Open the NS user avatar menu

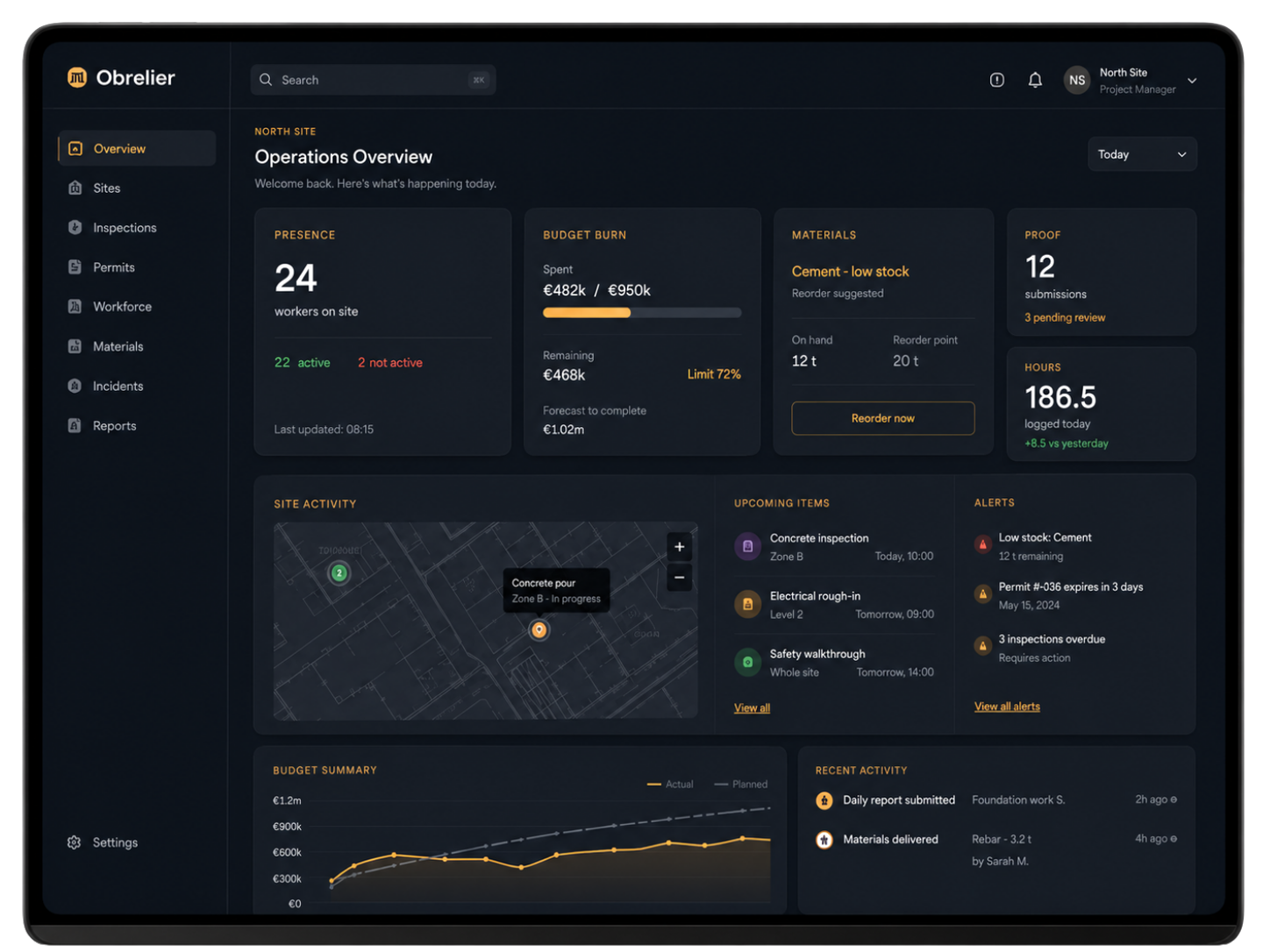(1076, 80)
